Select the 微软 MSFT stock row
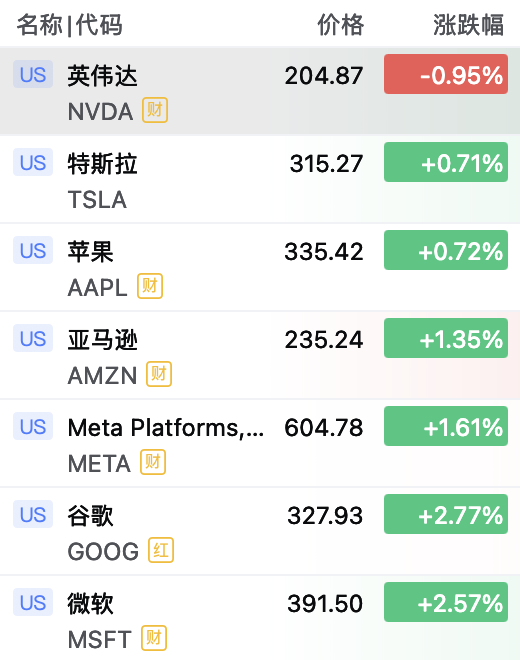 tap(260, 617)
